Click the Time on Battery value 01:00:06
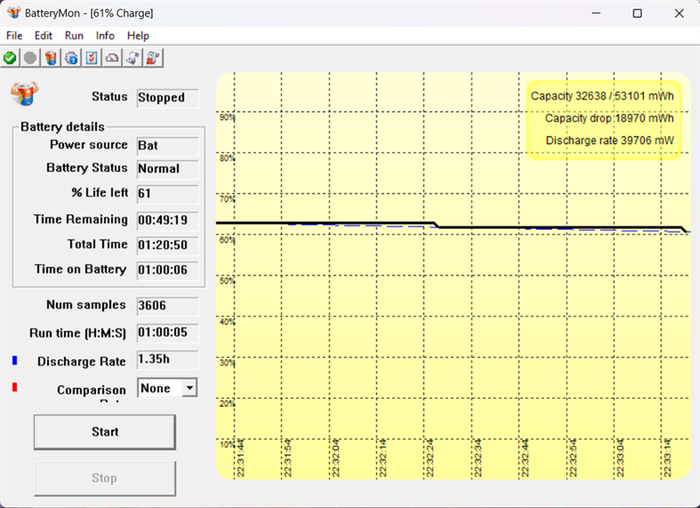700x508 pixels. [167, 271]
